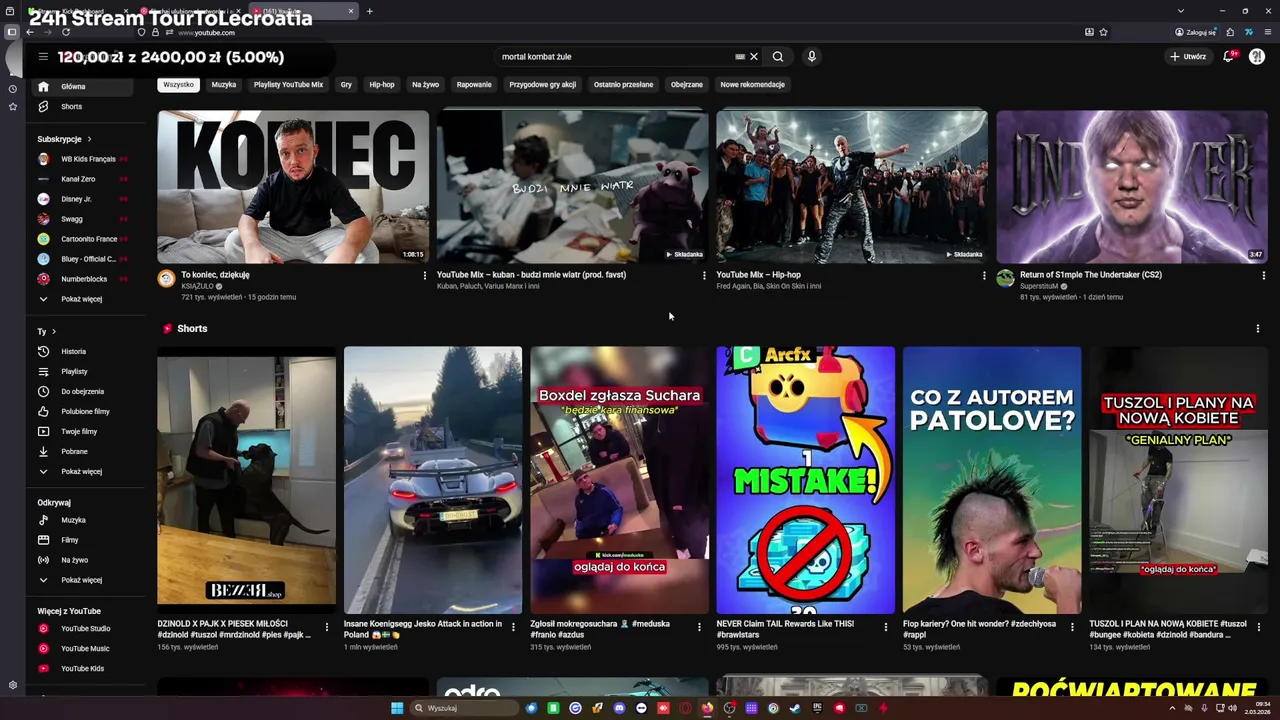Image resolution: width=1280 pixels, height=720 pixels.
Task: Open the on-screen keyboard icon in search
Action: (x=740, y=57)
